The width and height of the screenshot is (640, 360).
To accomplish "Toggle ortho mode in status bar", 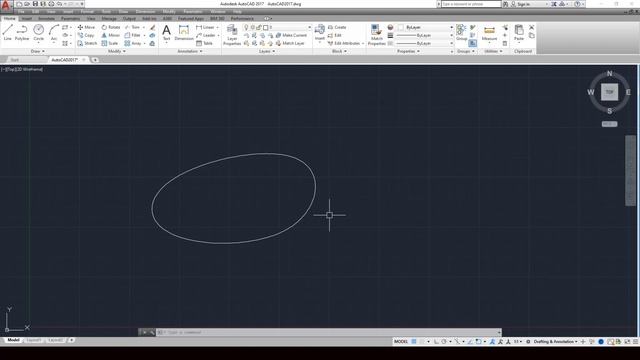I will 436,342.
